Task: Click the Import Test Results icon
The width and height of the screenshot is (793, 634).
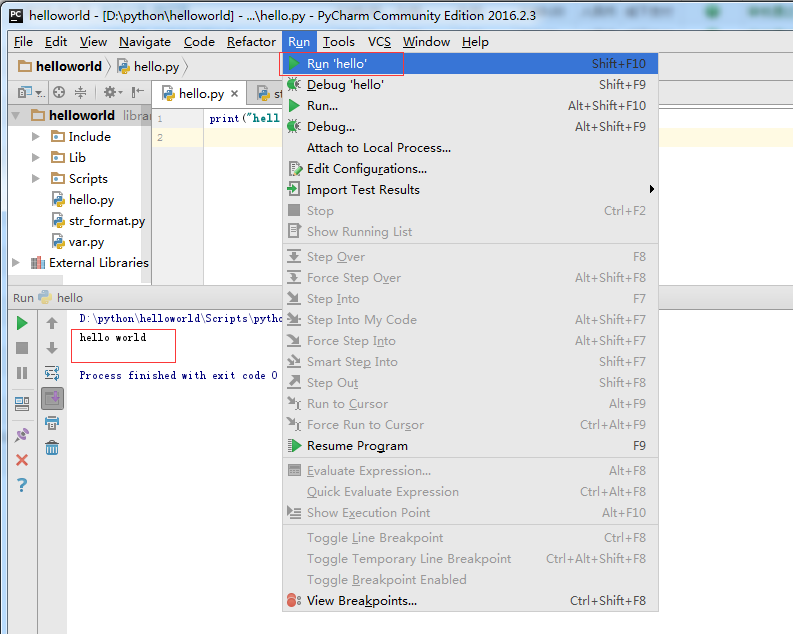Action: click(x=294, y=189)
